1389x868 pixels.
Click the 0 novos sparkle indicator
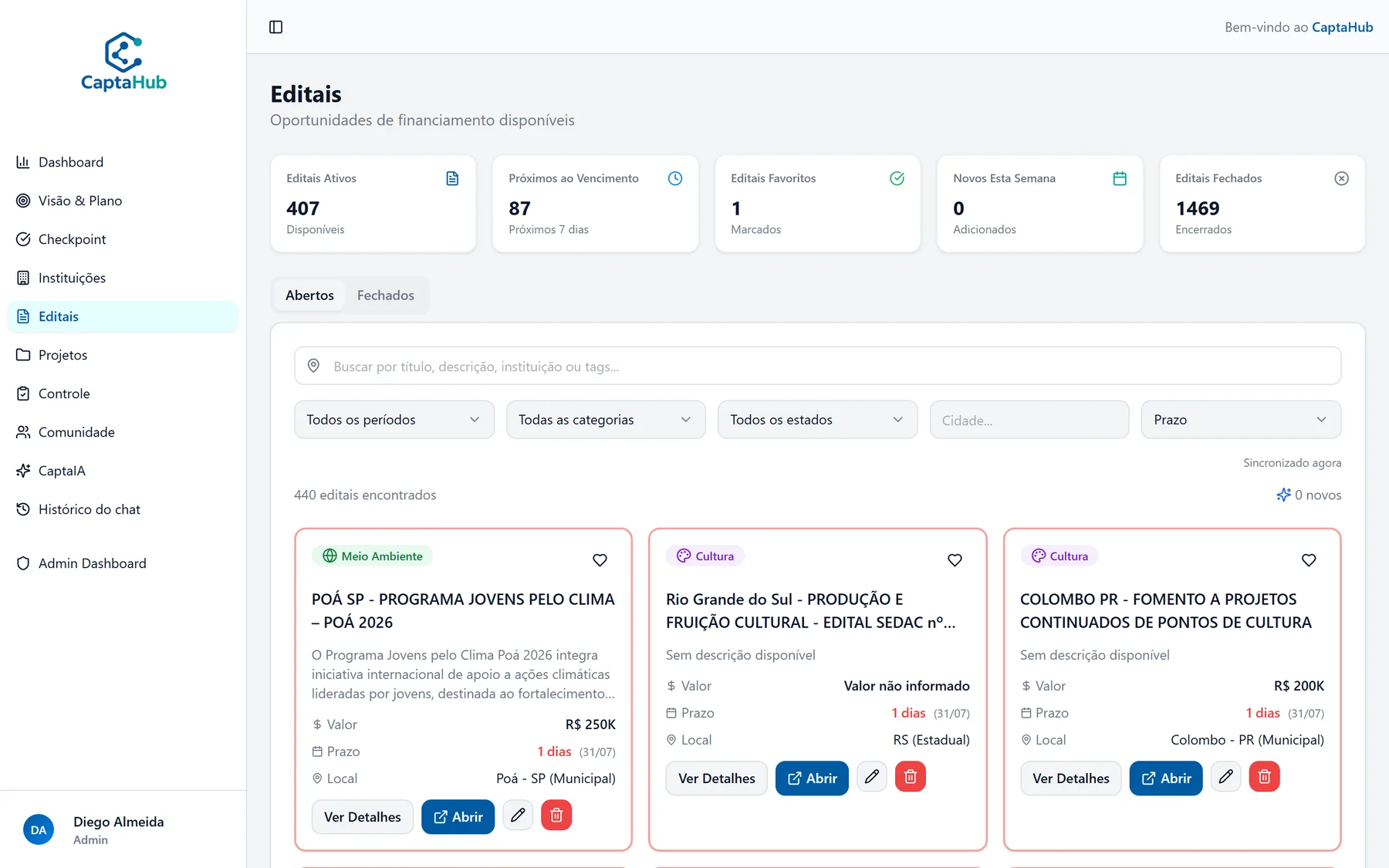click(1309, 495)
